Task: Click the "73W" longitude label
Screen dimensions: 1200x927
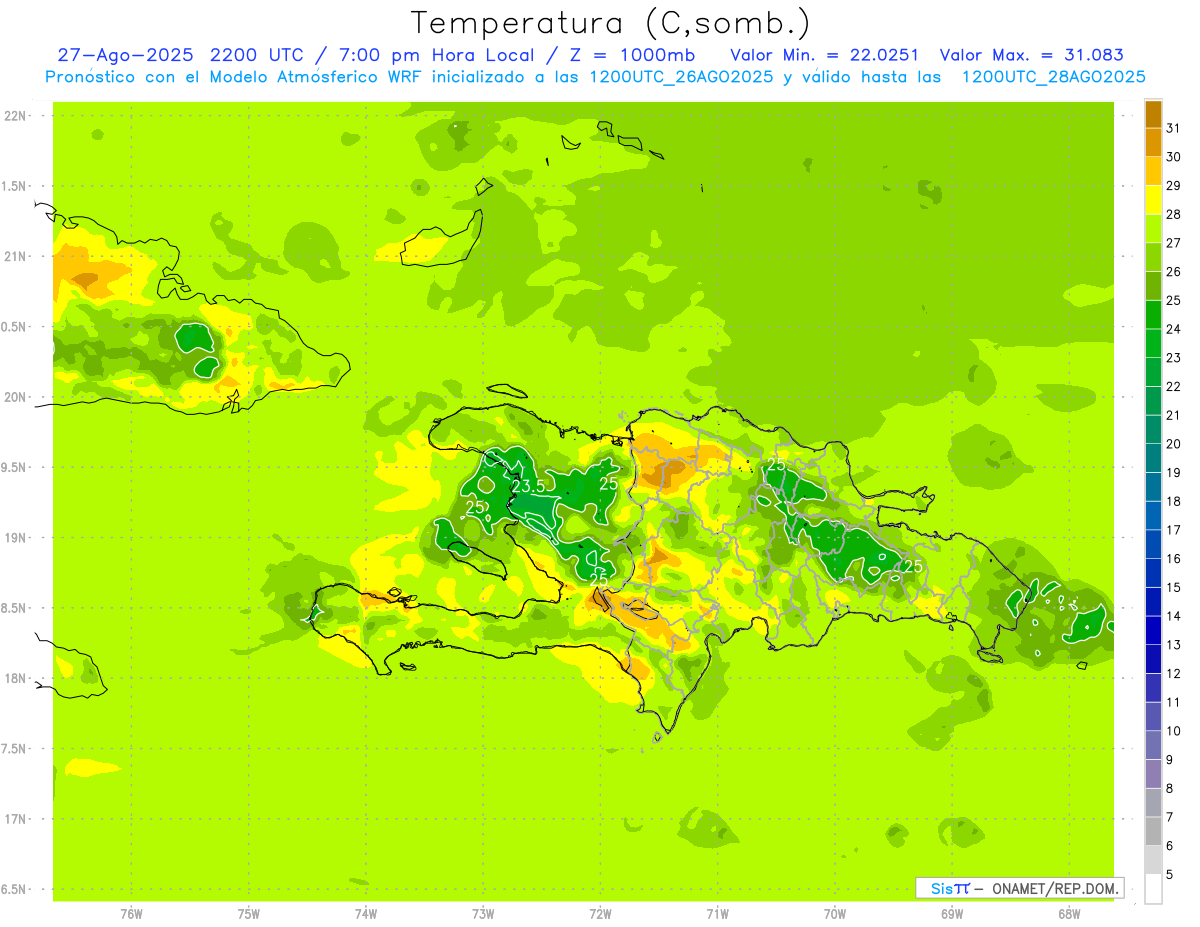Action: point(483,913)
